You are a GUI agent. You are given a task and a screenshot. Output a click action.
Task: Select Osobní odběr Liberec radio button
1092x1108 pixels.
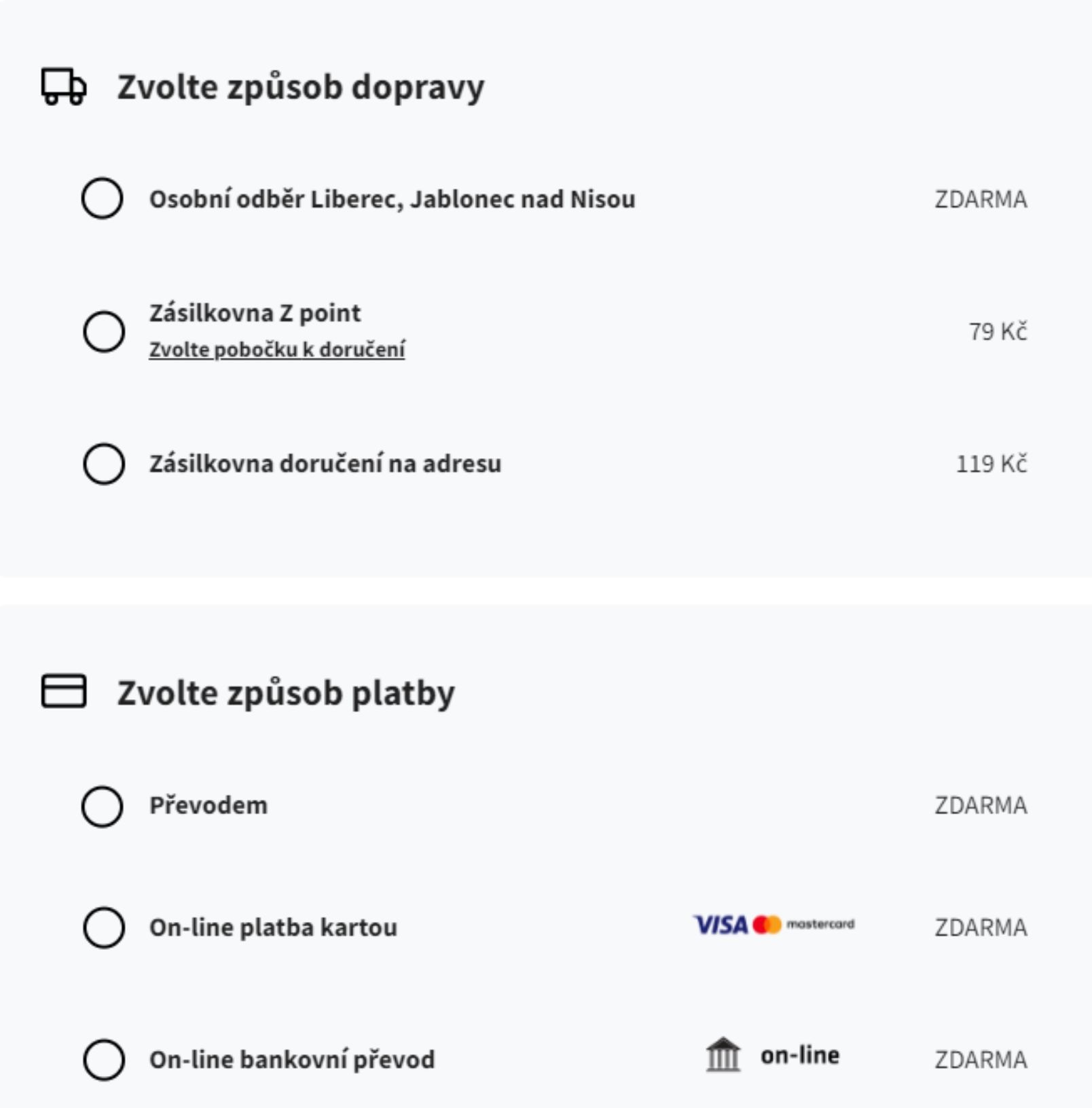(x=102, y=198)
